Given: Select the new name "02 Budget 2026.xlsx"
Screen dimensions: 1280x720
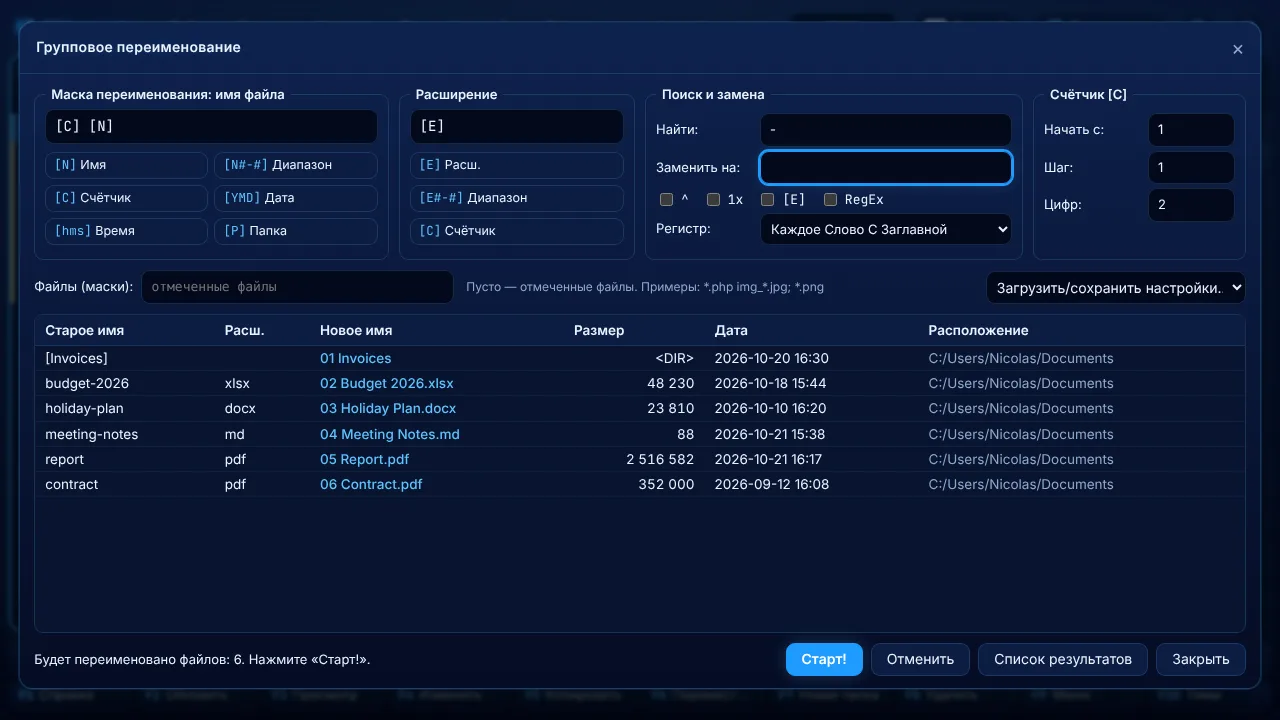Looking at the screenshot, I should [x=387, y=384].
